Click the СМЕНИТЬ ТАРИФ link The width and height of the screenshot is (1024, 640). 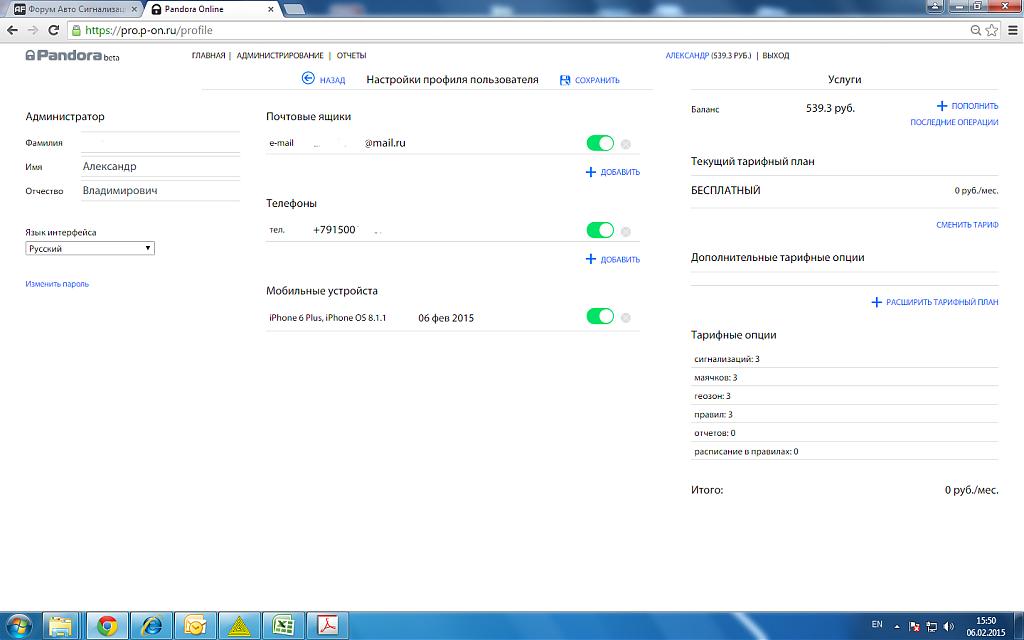pyautogui.click(x=967, y=225)
